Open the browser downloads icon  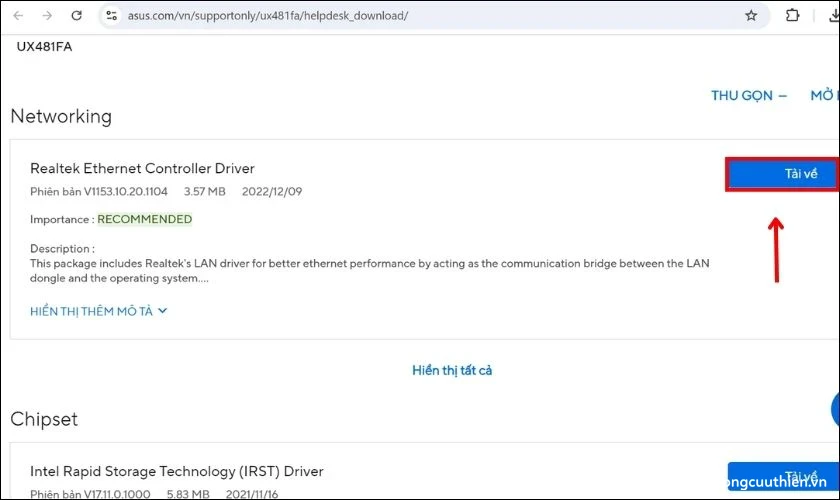(834, 16)
